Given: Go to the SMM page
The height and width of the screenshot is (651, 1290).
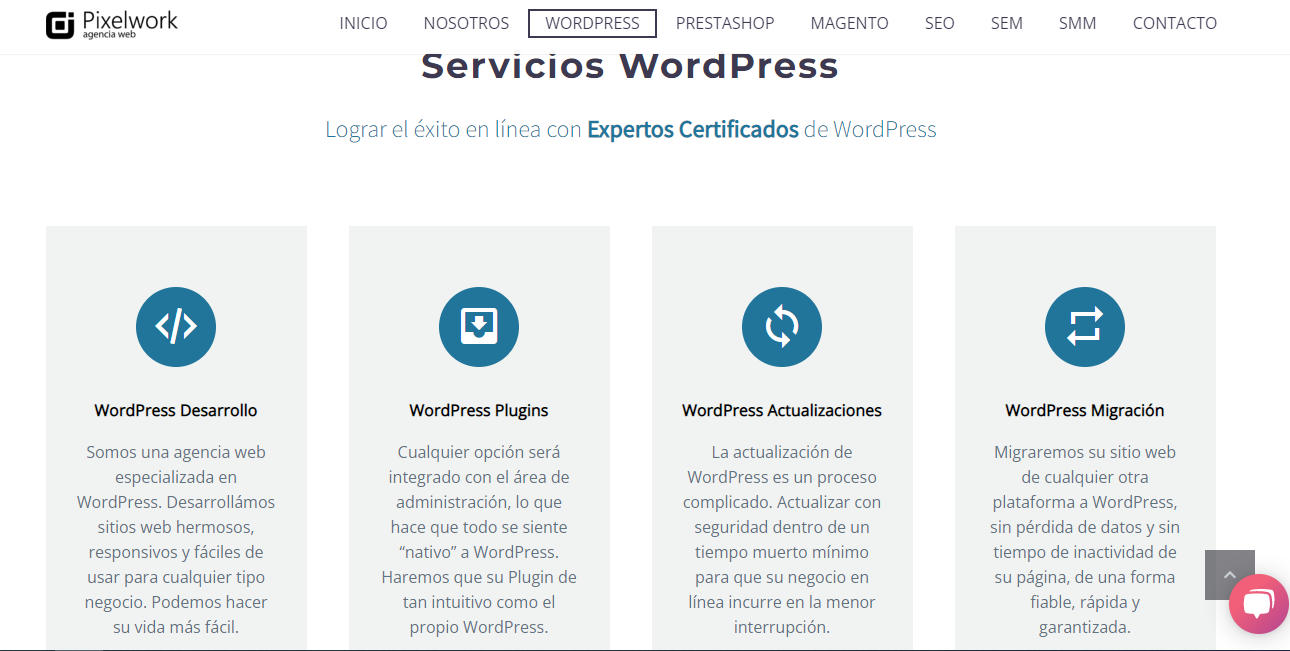Looking at the screenshot, I should (x=1077, y=23).
